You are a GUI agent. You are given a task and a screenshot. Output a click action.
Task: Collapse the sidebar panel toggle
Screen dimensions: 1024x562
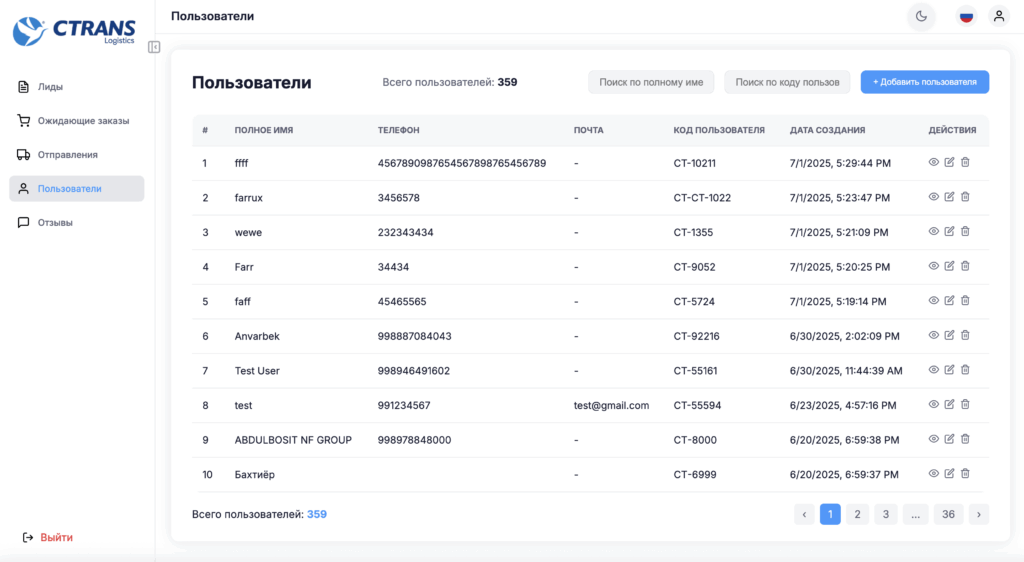[x=154, y=47]
